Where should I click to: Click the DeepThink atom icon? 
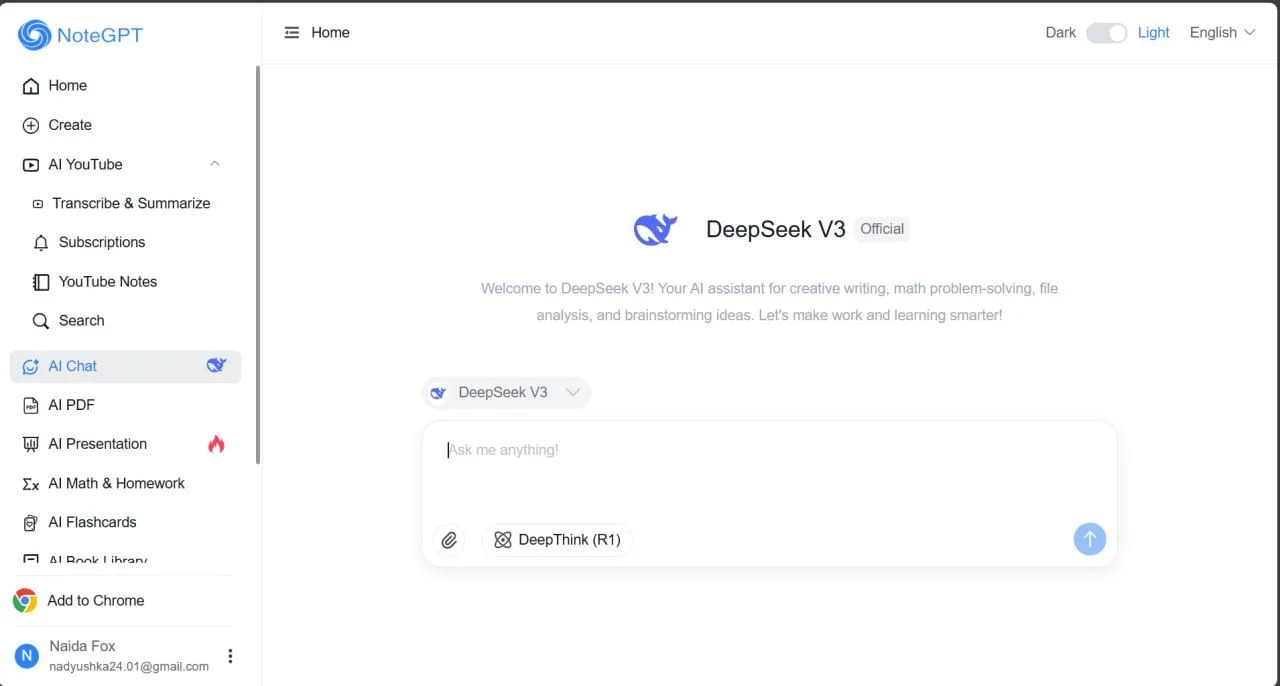[503, 540]
